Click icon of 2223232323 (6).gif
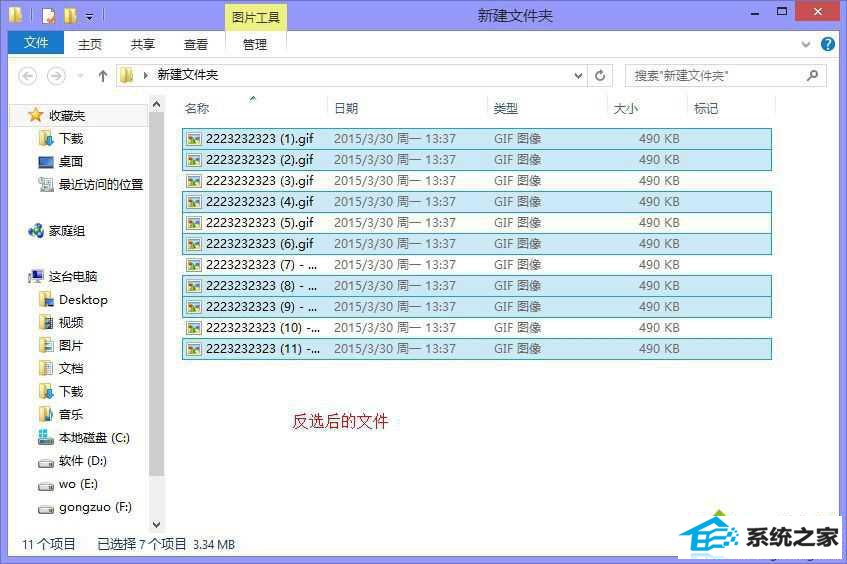The width and height of the screenshot is (847, 564). tap(193, 244)
